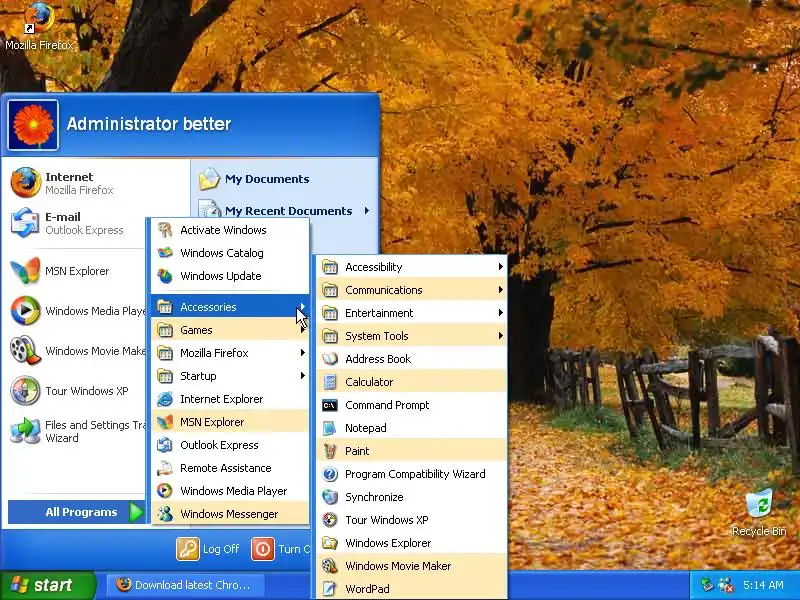Open Notepad
This screenshot has height=600, width=800.
(412, 428)
